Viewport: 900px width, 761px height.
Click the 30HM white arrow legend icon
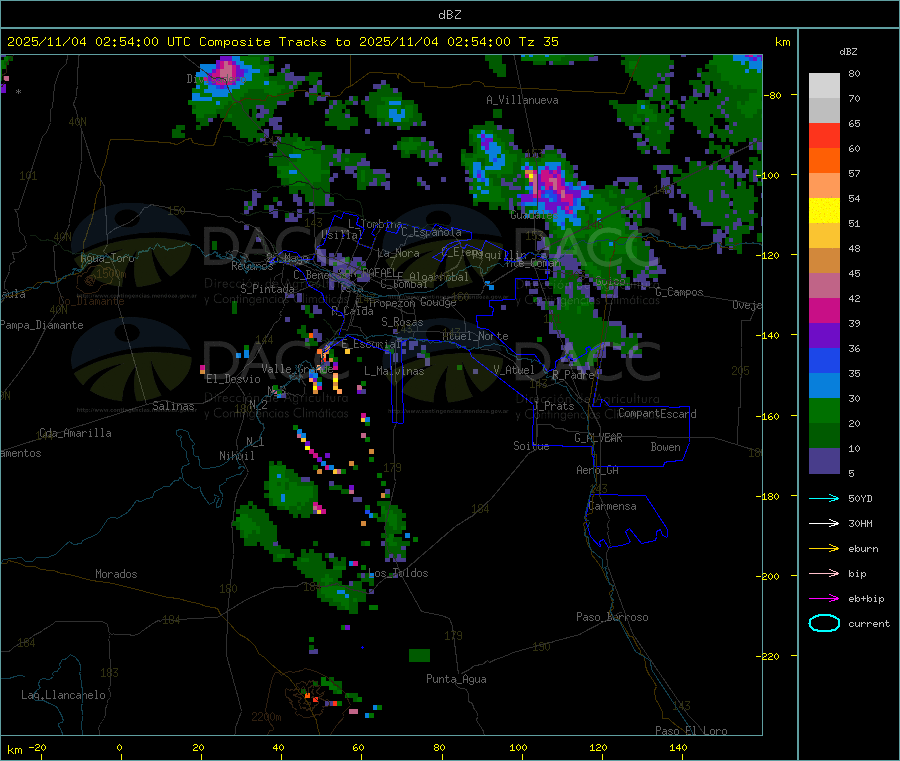point(824,523)
